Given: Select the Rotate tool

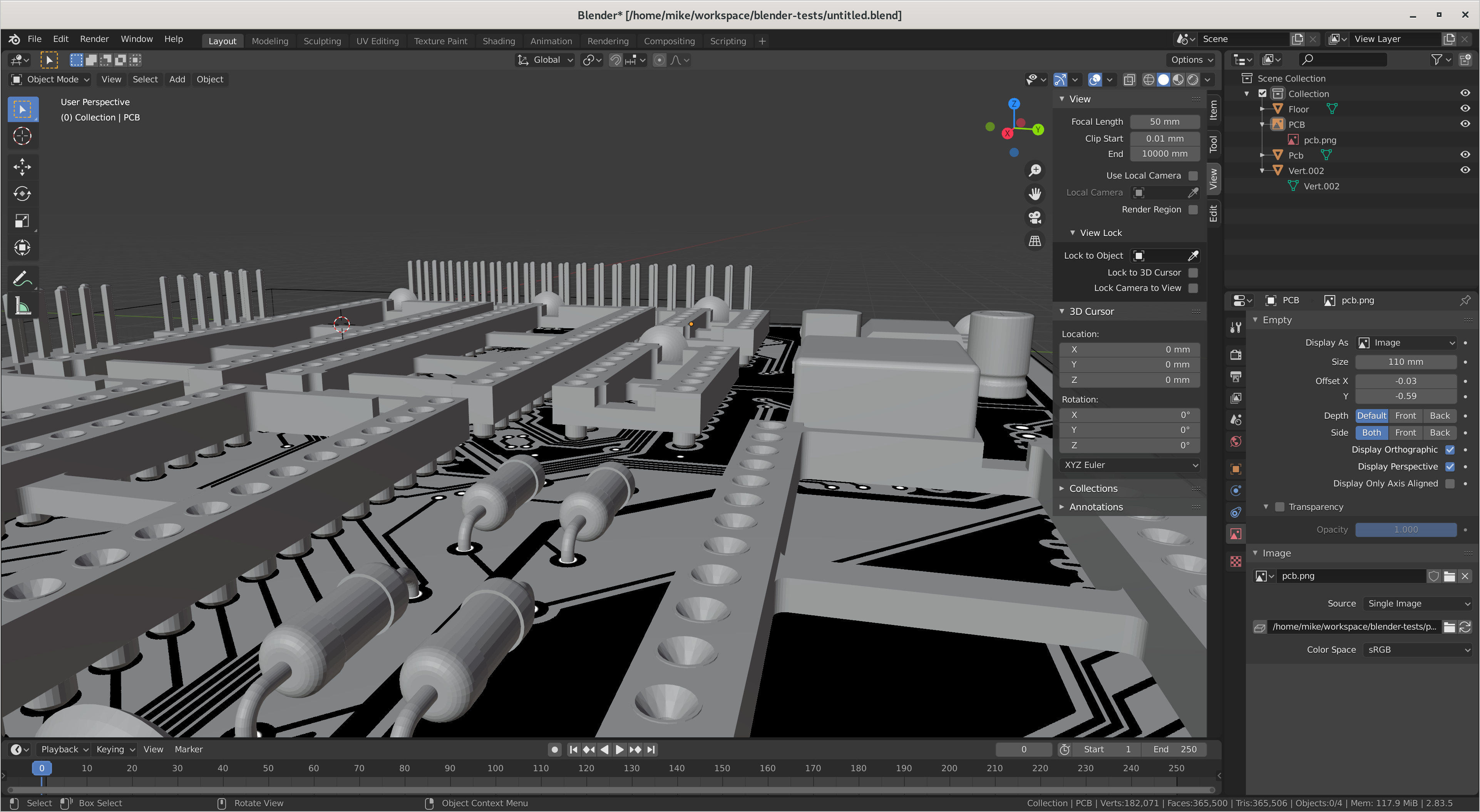Looking at the screenshot, I should point(22,194).
